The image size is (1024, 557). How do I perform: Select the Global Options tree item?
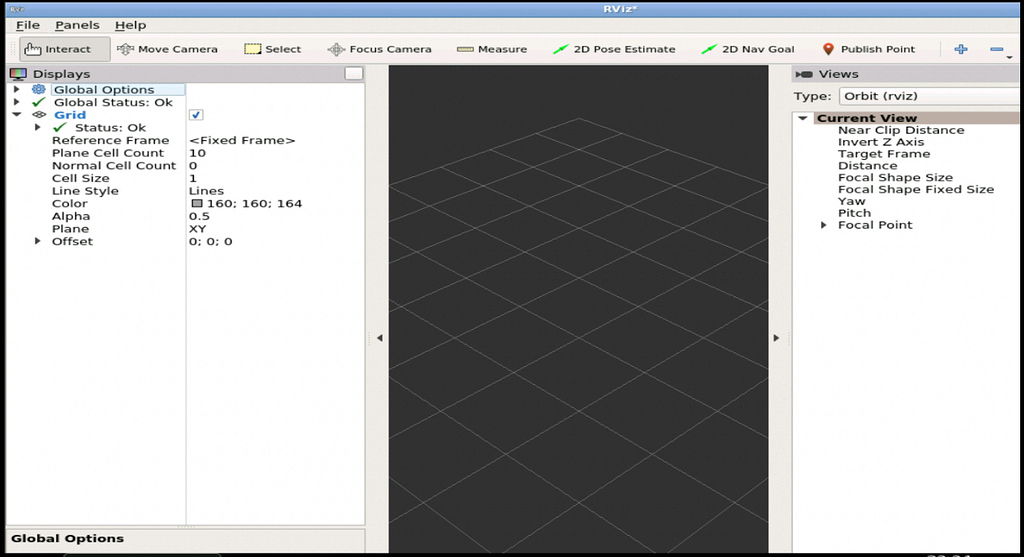coord(104,89)
